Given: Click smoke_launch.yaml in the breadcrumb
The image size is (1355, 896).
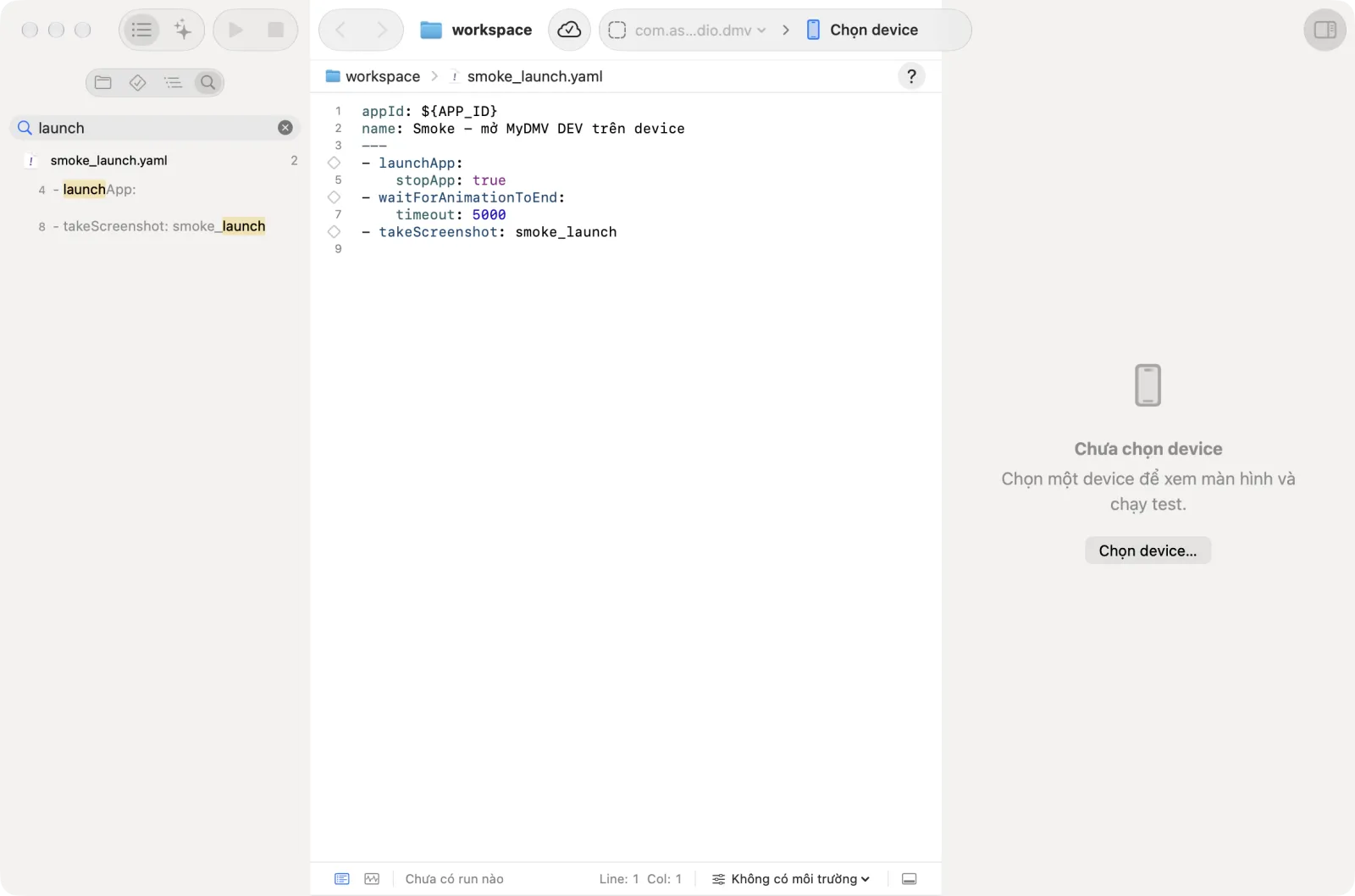Looking at the screenshot, I should coord(526,76).
